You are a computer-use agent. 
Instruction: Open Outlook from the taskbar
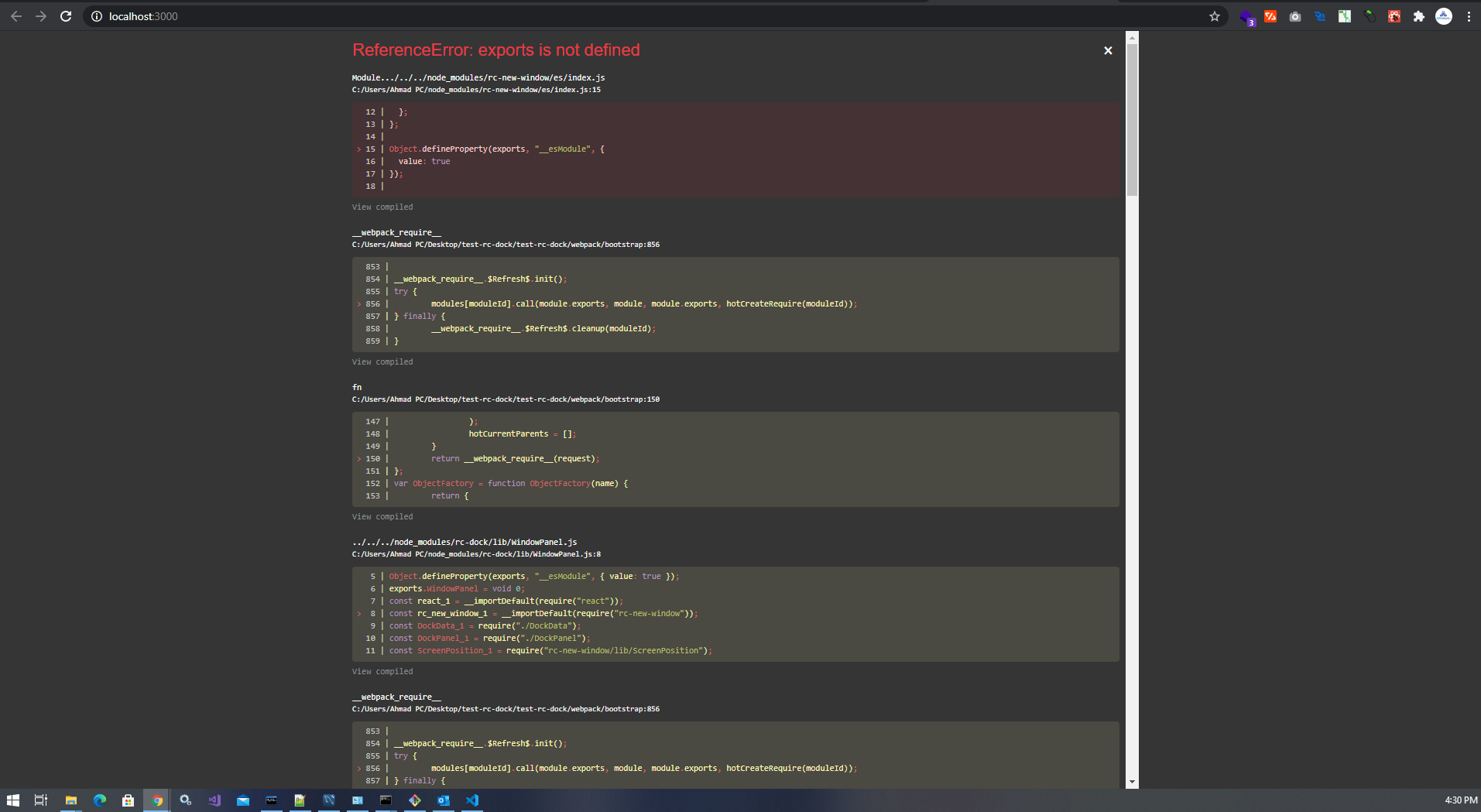pos(444,800)
